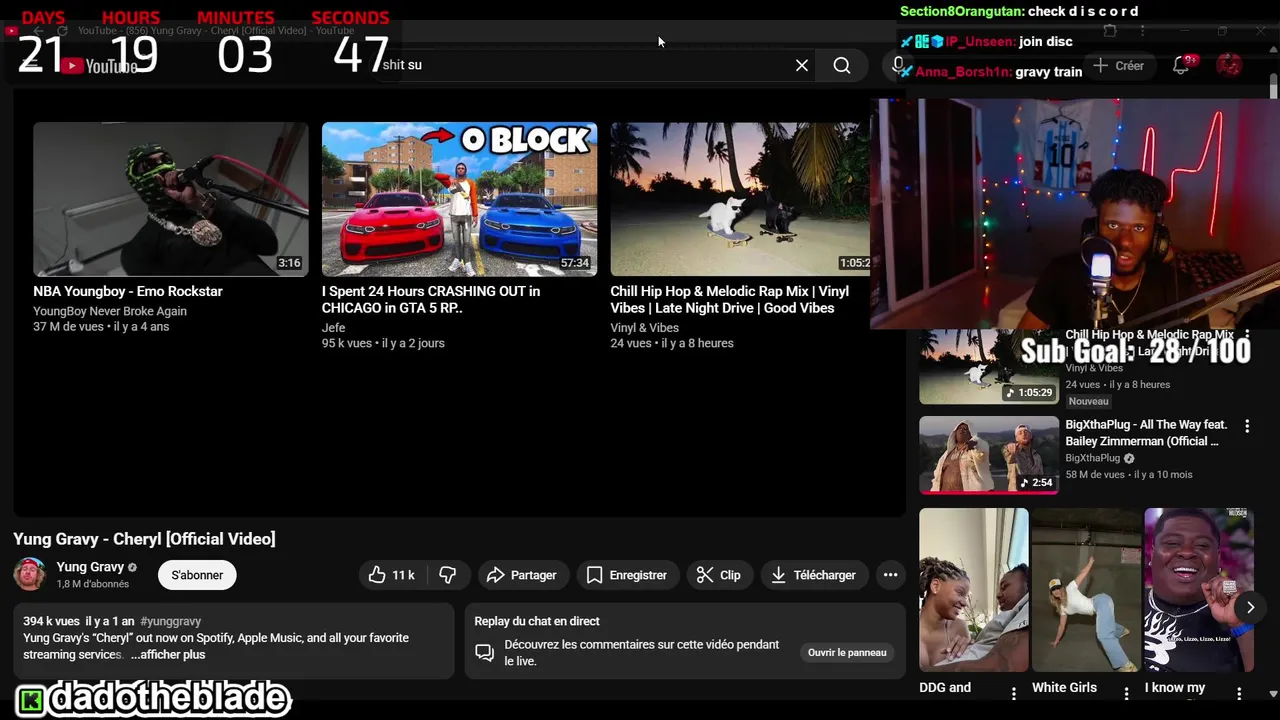Click the video title Yung Gravy - Cheryl
The image size is (1280, 720).
tap(144, 539)
